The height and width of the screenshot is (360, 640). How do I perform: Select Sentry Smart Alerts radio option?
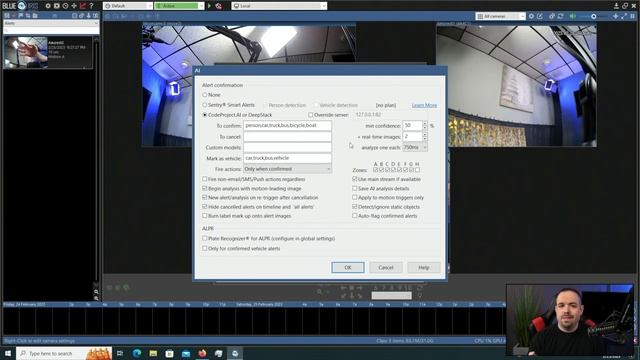(205, 105)
